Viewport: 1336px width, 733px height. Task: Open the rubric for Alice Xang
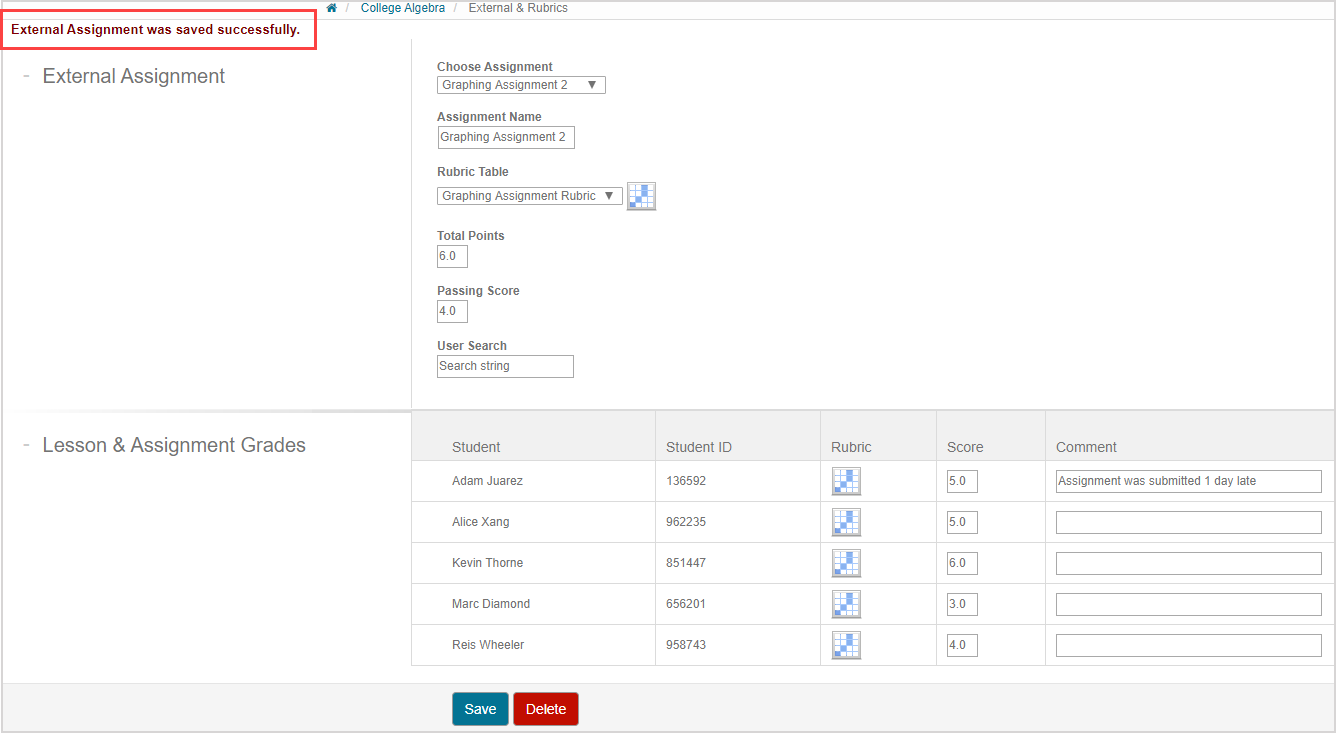coord(846,522)
